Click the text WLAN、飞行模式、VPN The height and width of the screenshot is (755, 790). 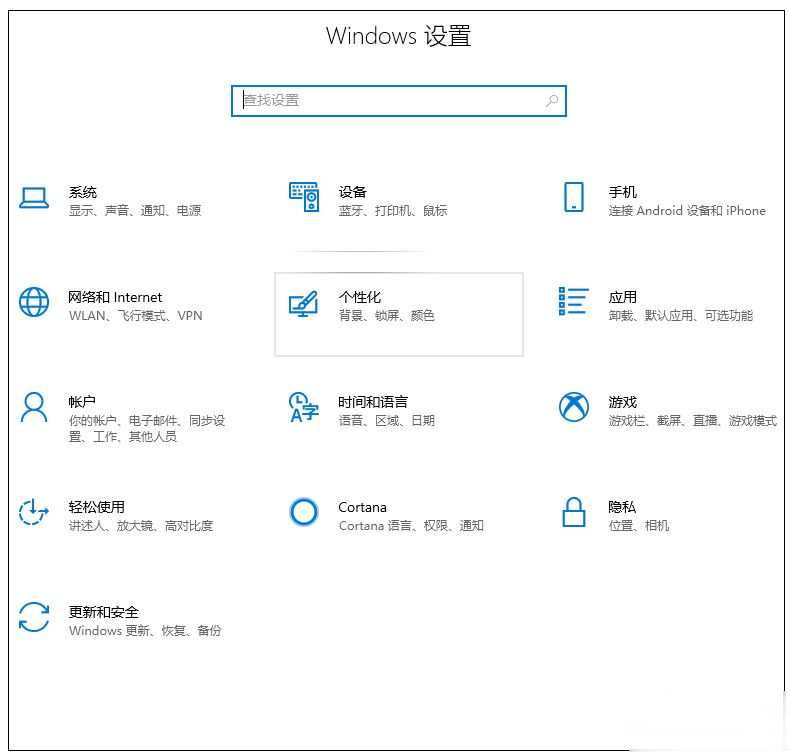pos(136,316)
